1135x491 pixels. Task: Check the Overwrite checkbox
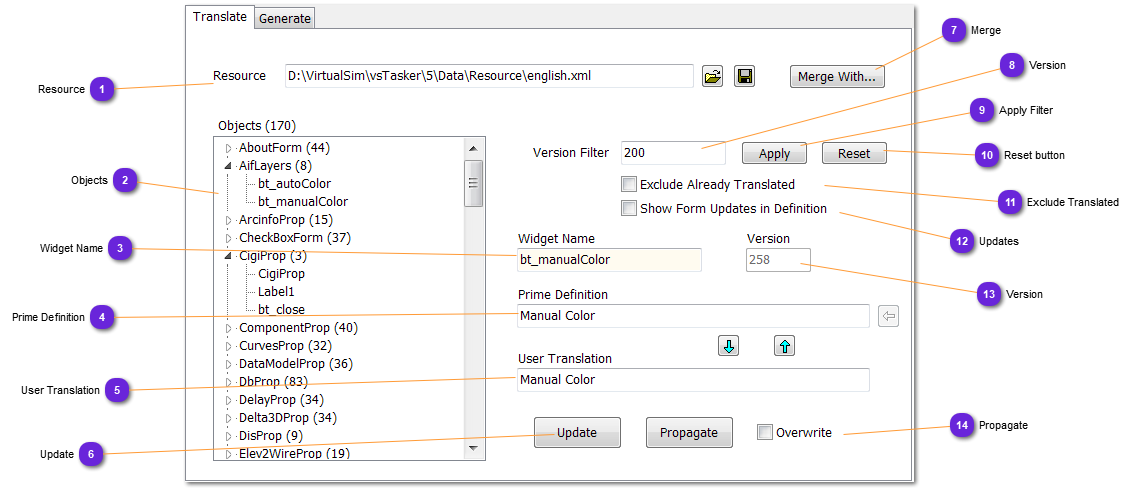[765, 433]
